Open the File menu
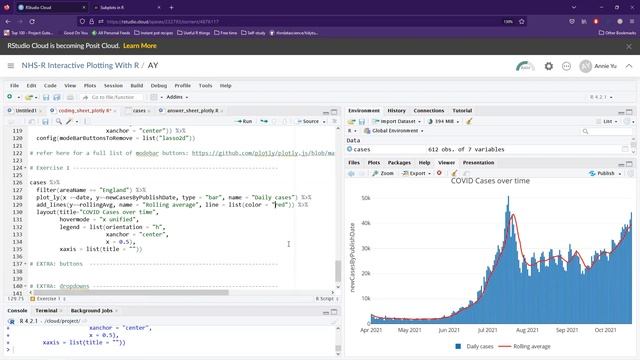The width and height of the screenshot is (640, 360). (14, 86)
